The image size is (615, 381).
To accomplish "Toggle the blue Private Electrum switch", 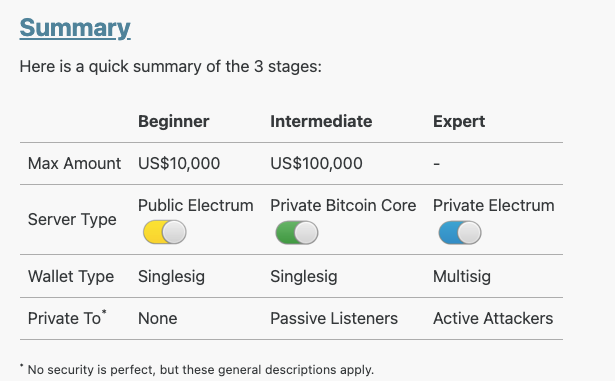I will [x=460, y=233].
